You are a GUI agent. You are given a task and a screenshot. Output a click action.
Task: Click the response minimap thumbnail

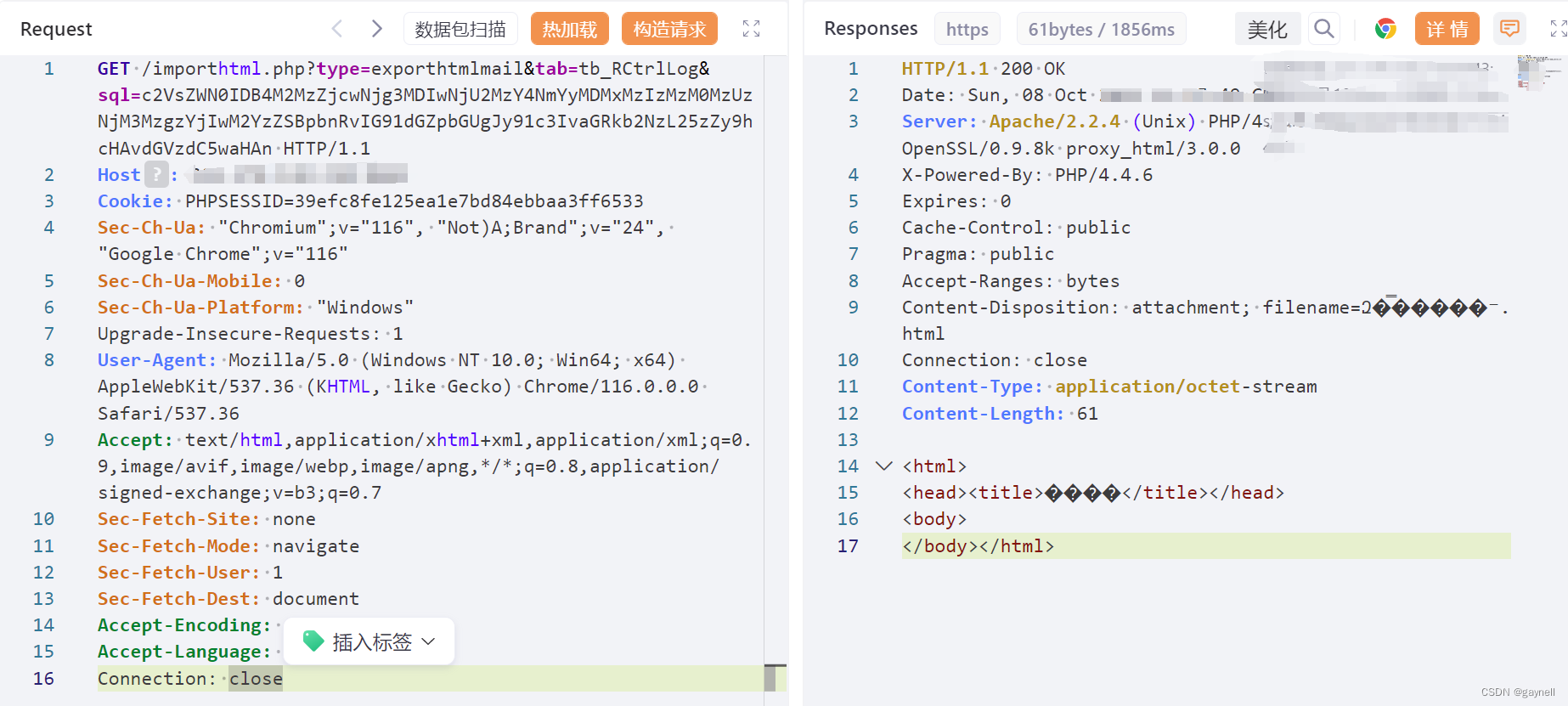coord(1539,72)
